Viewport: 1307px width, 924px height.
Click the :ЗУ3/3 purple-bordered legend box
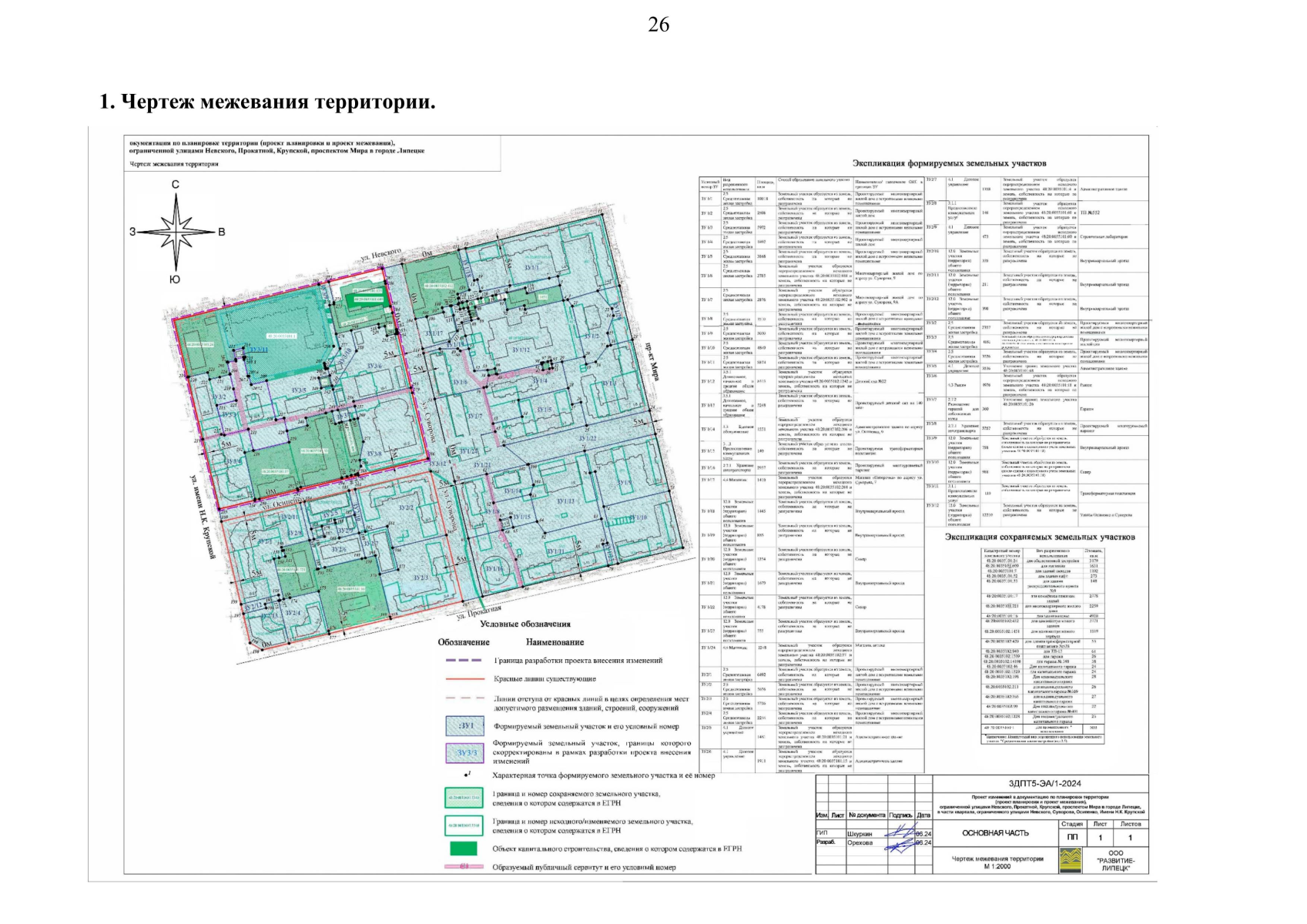(x=464, y=753)
